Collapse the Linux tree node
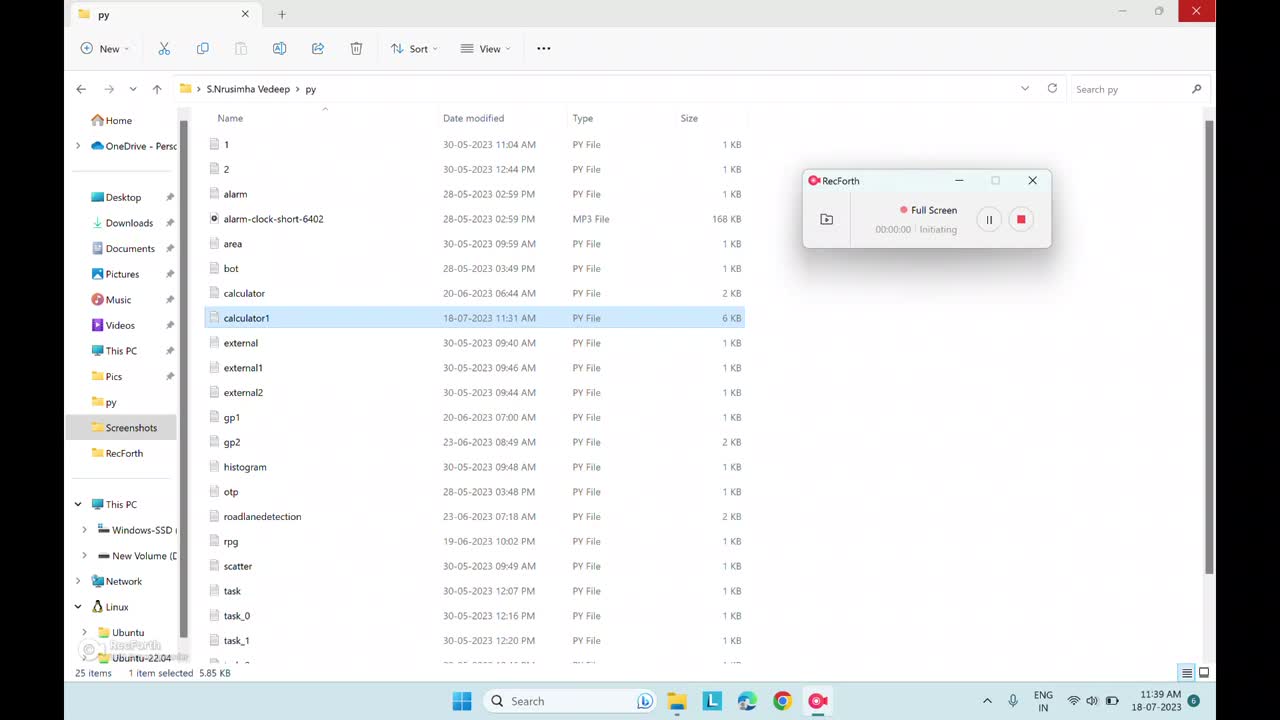The image size is (1280, 720). coord(78,607)
